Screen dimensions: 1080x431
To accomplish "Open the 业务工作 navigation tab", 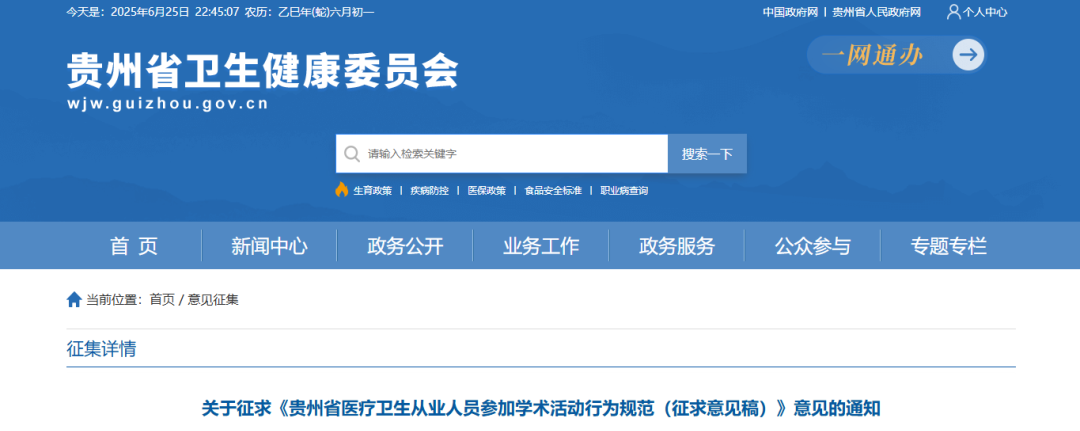I will point(541,246).
